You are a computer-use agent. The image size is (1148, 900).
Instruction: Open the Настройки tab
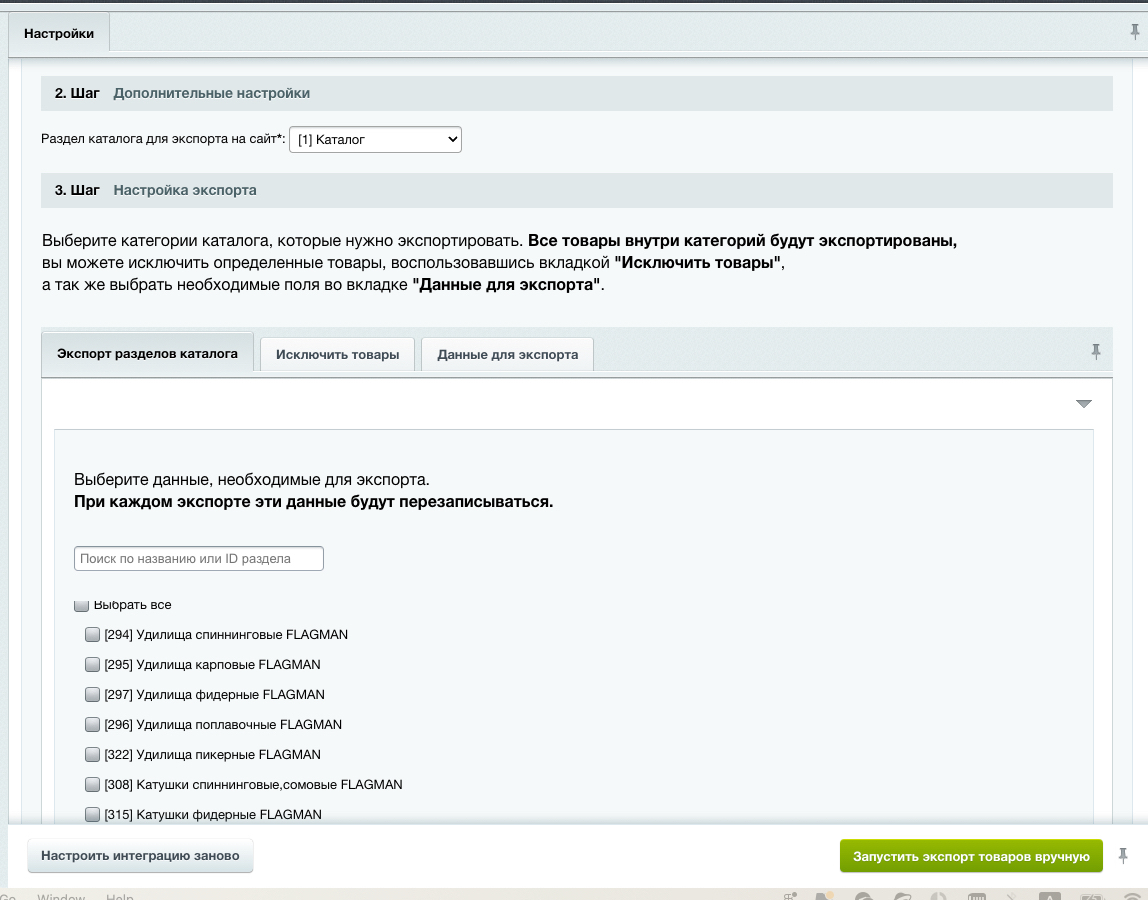point(59,33)
